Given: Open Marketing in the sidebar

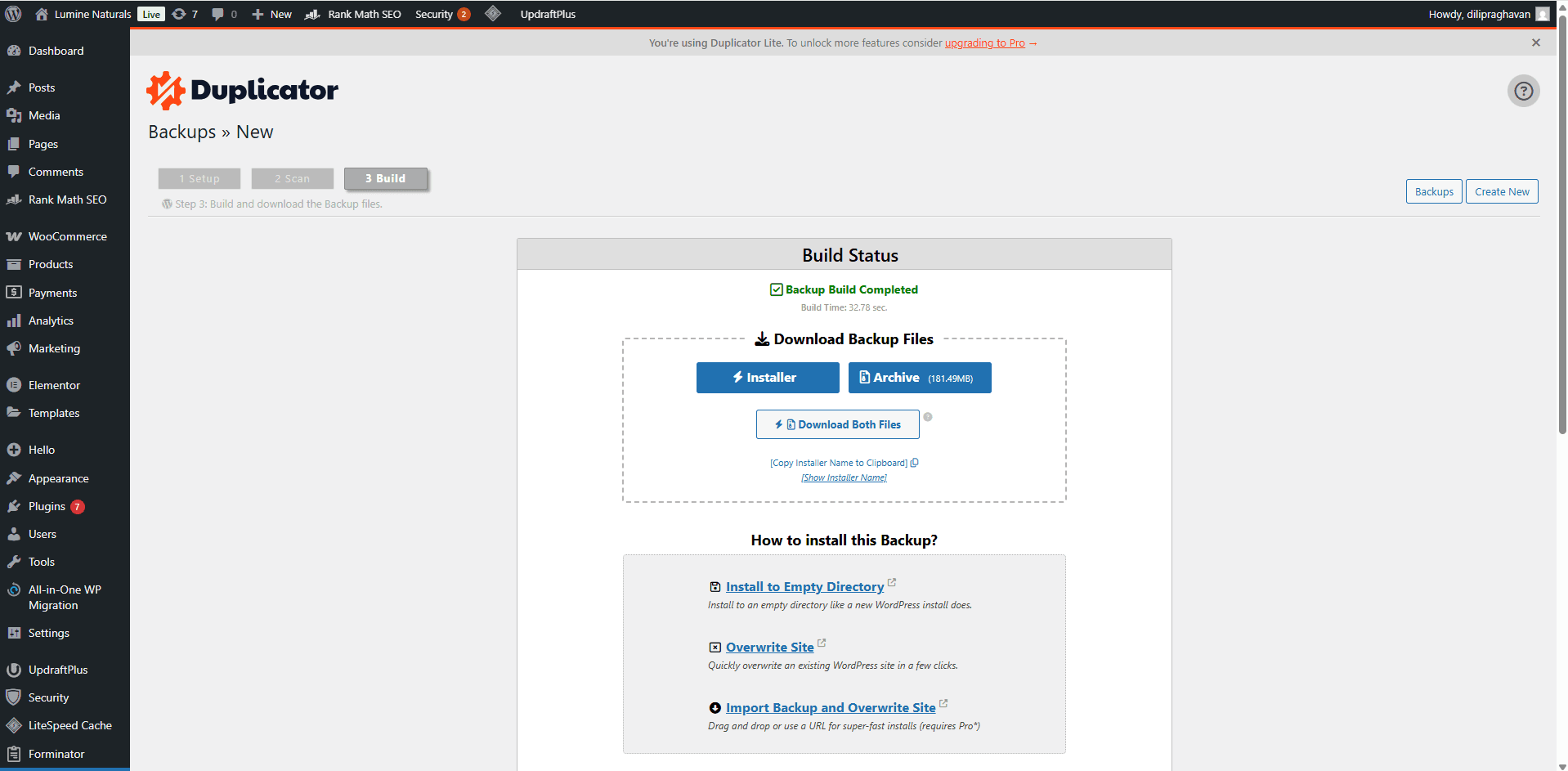Looking at the screenshot, I should tap(65, 348).
